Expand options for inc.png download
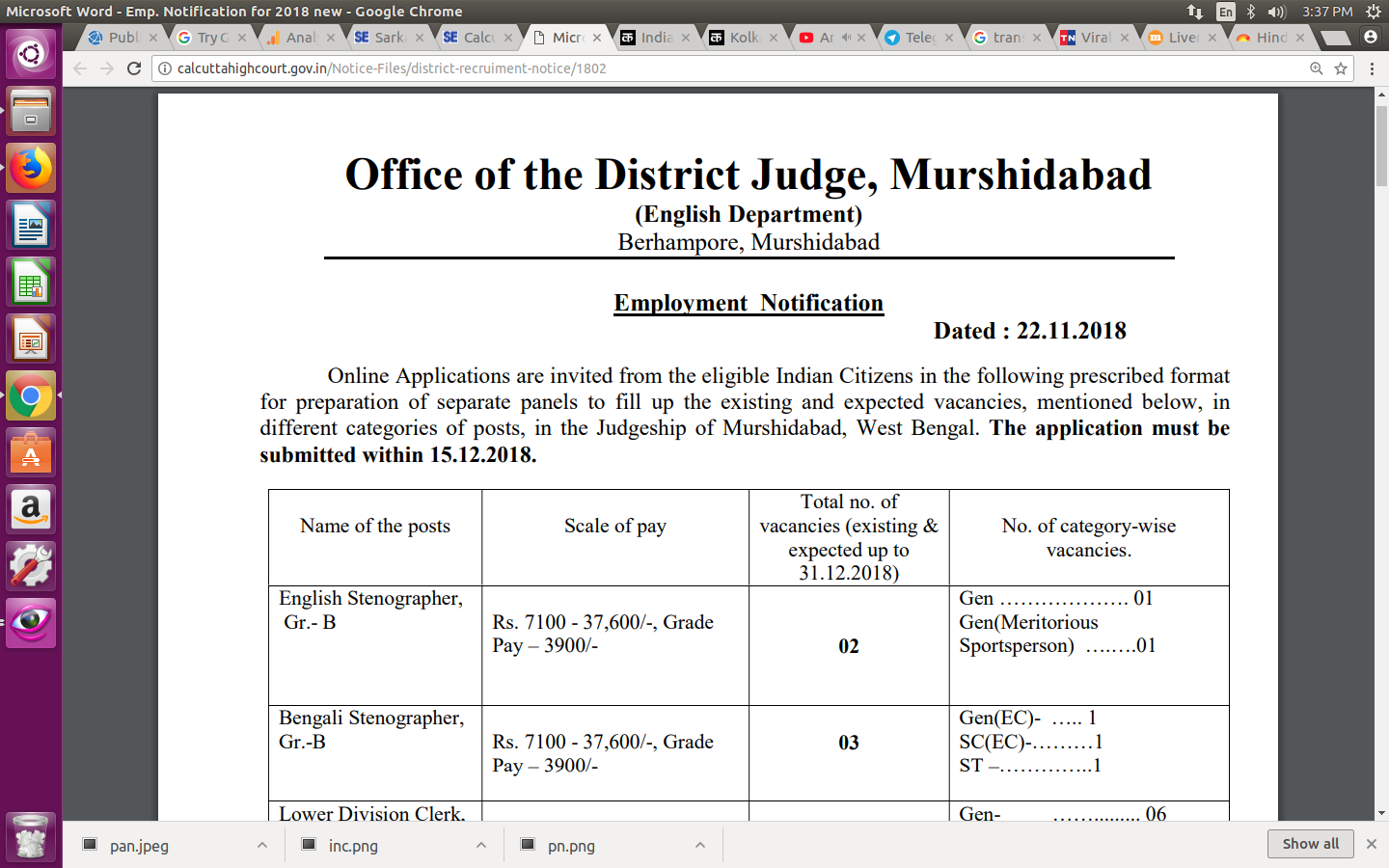1389x868 pixels. (481, 845)
